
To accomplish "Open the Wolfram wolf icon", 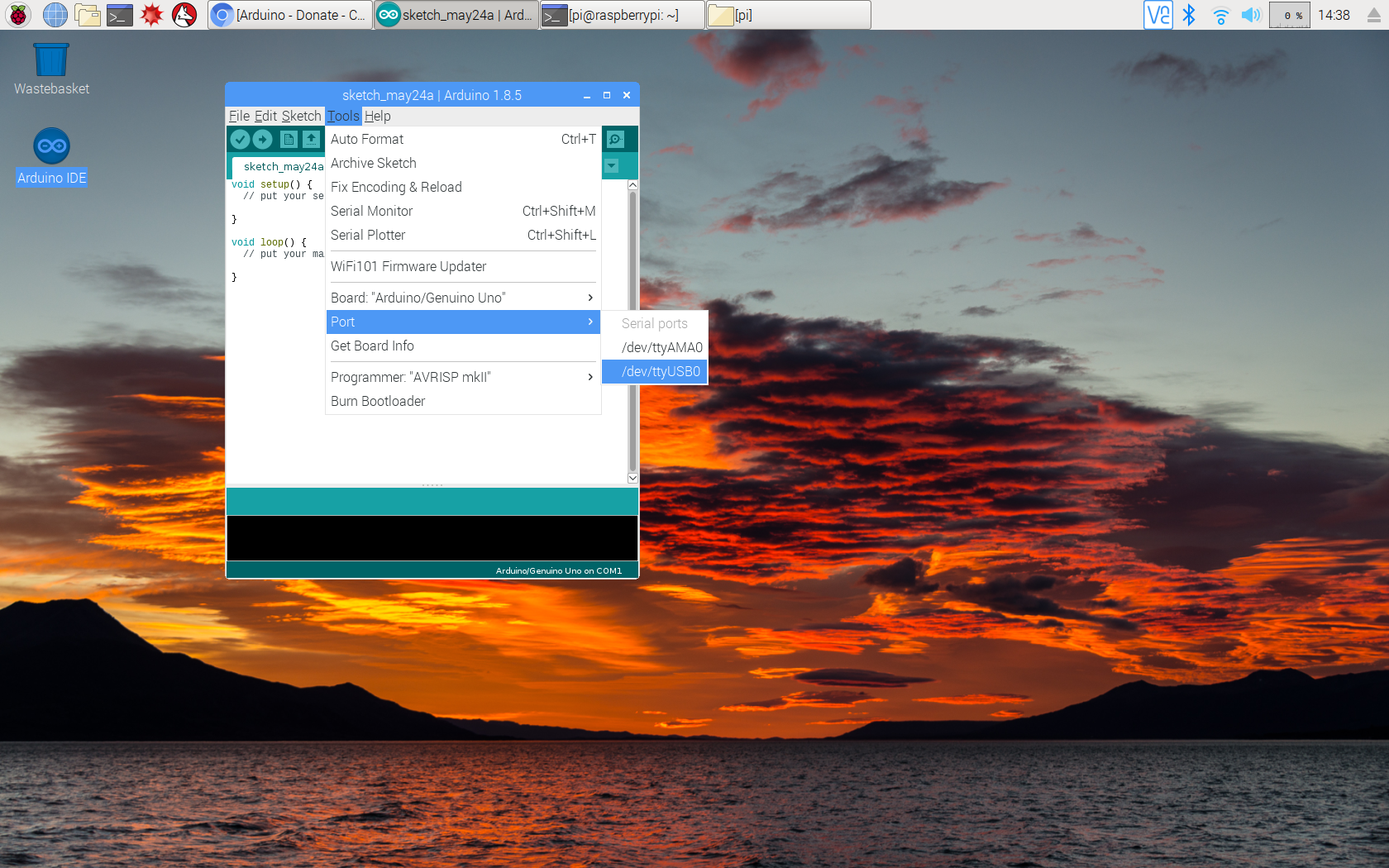I will pos(184,15).
